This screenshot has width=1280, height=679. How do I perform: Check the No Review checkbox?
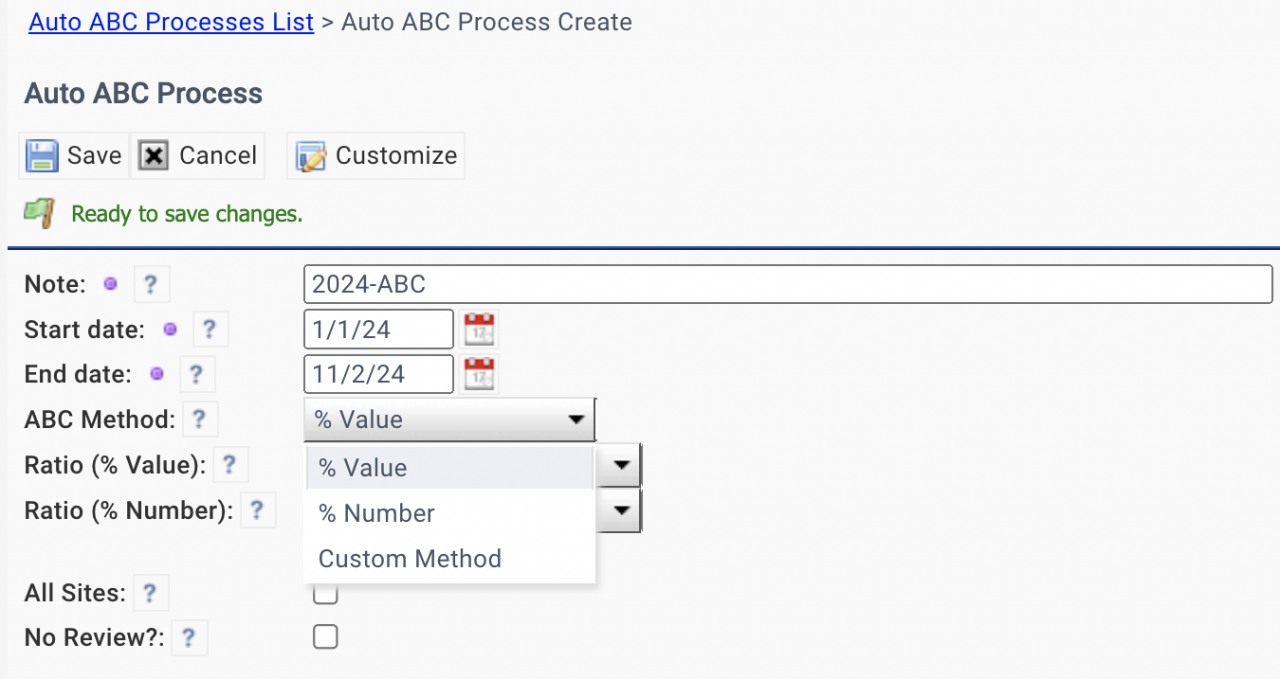pos(325,637)
